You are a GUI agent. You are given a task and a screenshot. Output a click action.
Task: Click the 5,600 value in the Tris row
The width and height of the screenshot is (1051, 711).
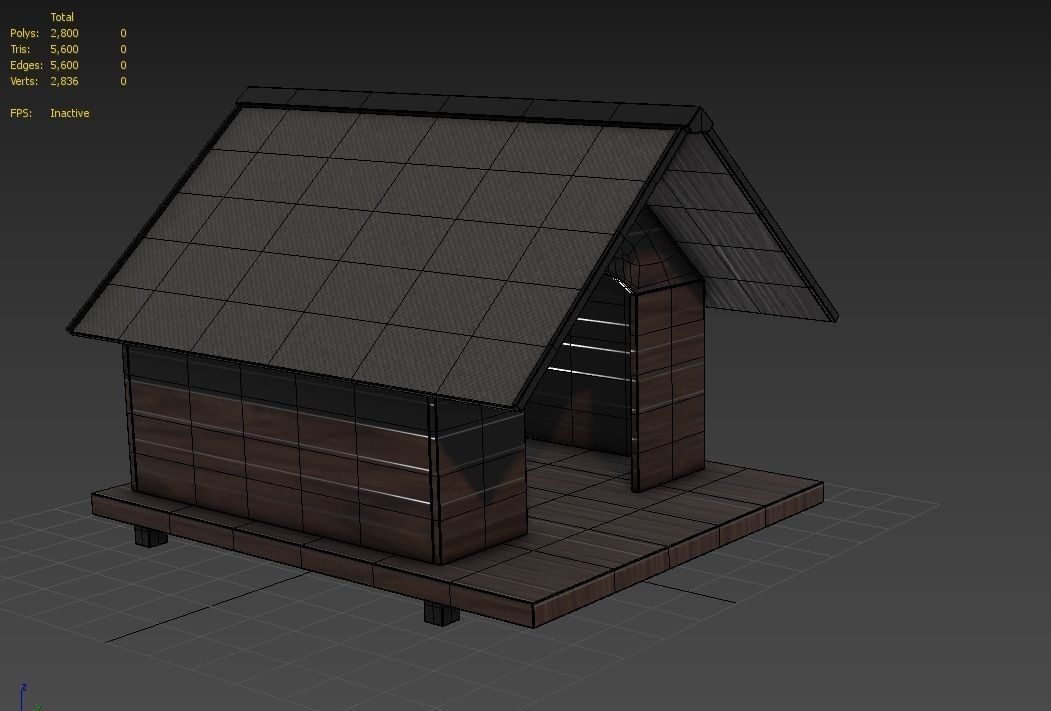(x=64, y=49)
